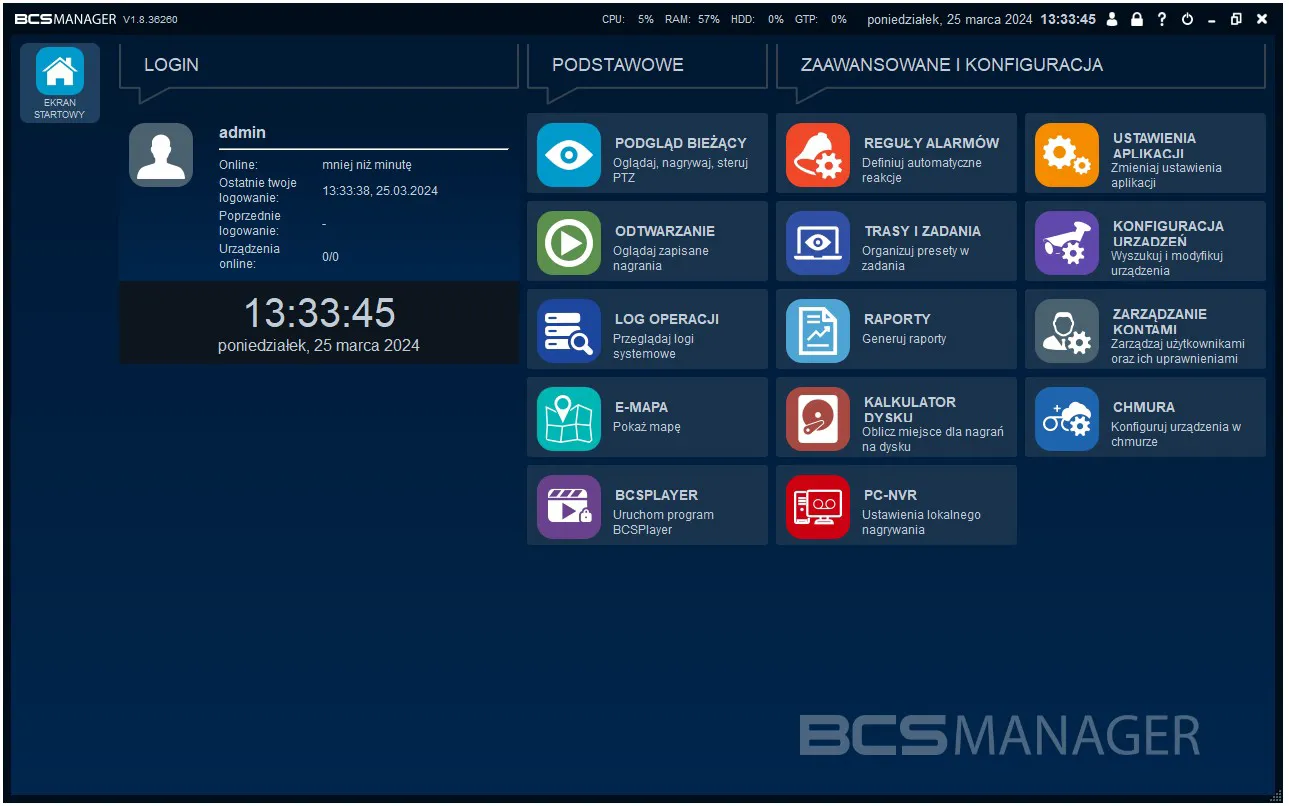Click the HDD usage indicator

click(x=757, y=19)
